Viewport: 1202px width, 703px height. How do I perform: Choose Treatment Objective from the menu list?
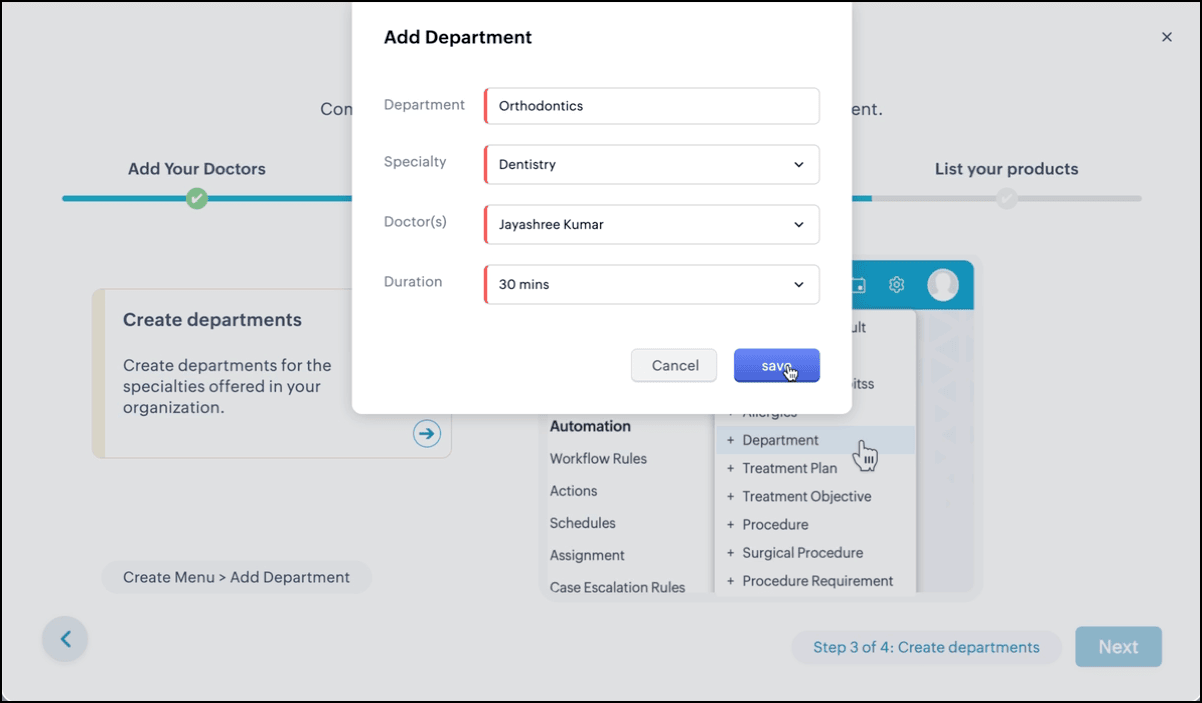point(806,497)
